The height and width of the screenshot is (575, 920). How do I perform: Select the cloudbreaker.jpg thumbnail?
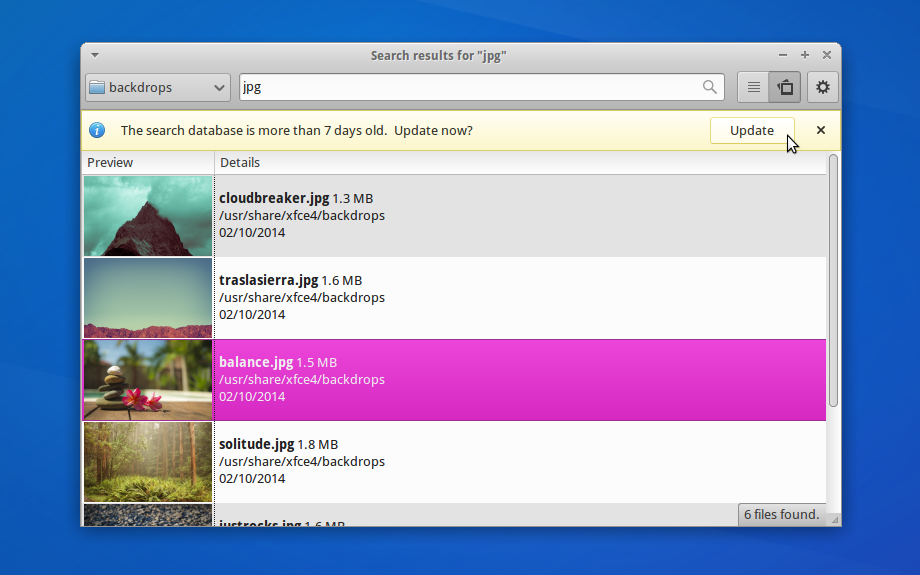148,216
